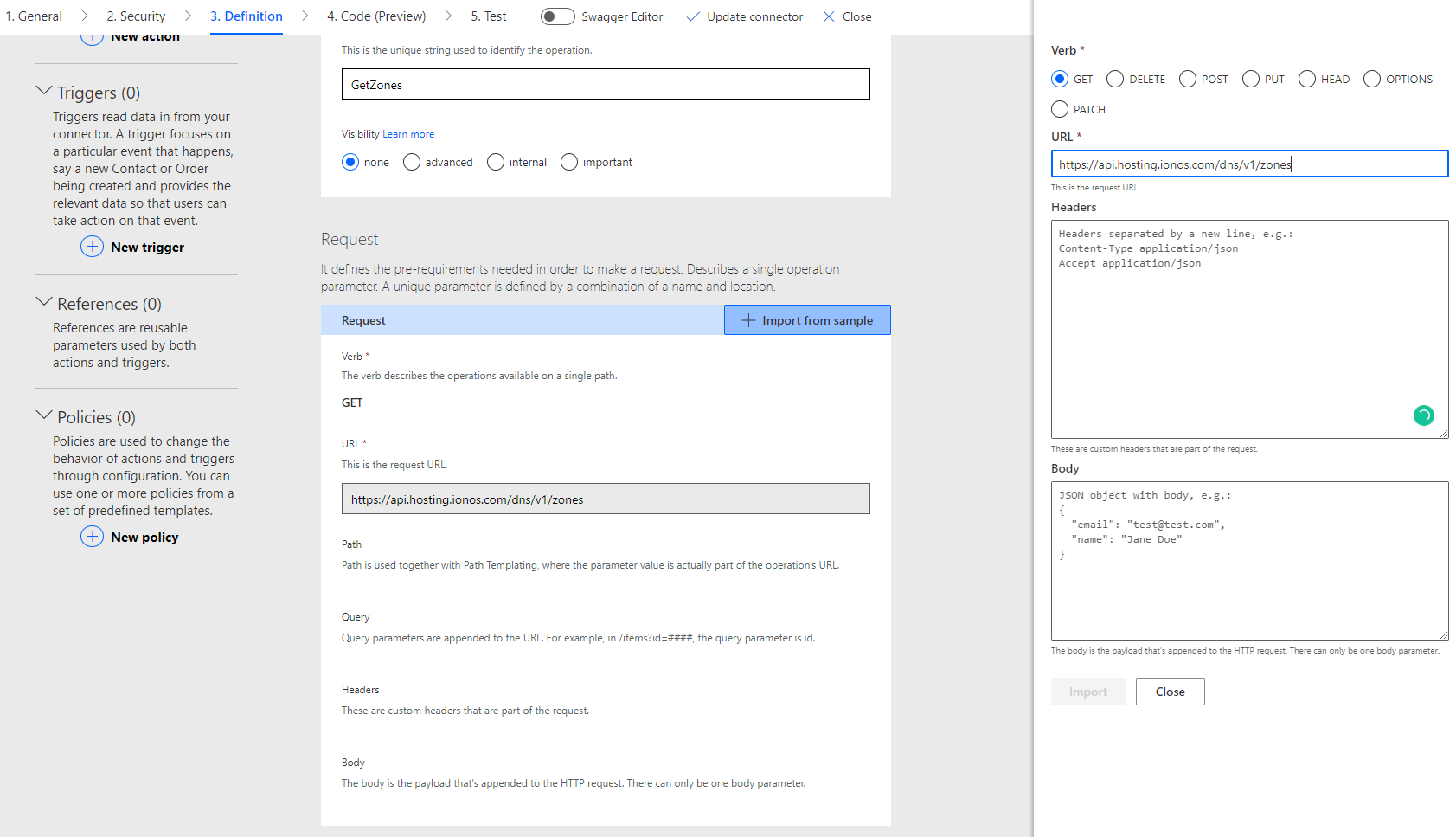Screen dimensions: 1456x837
Task: Collapse the Policies section
Action: [46, 415]
